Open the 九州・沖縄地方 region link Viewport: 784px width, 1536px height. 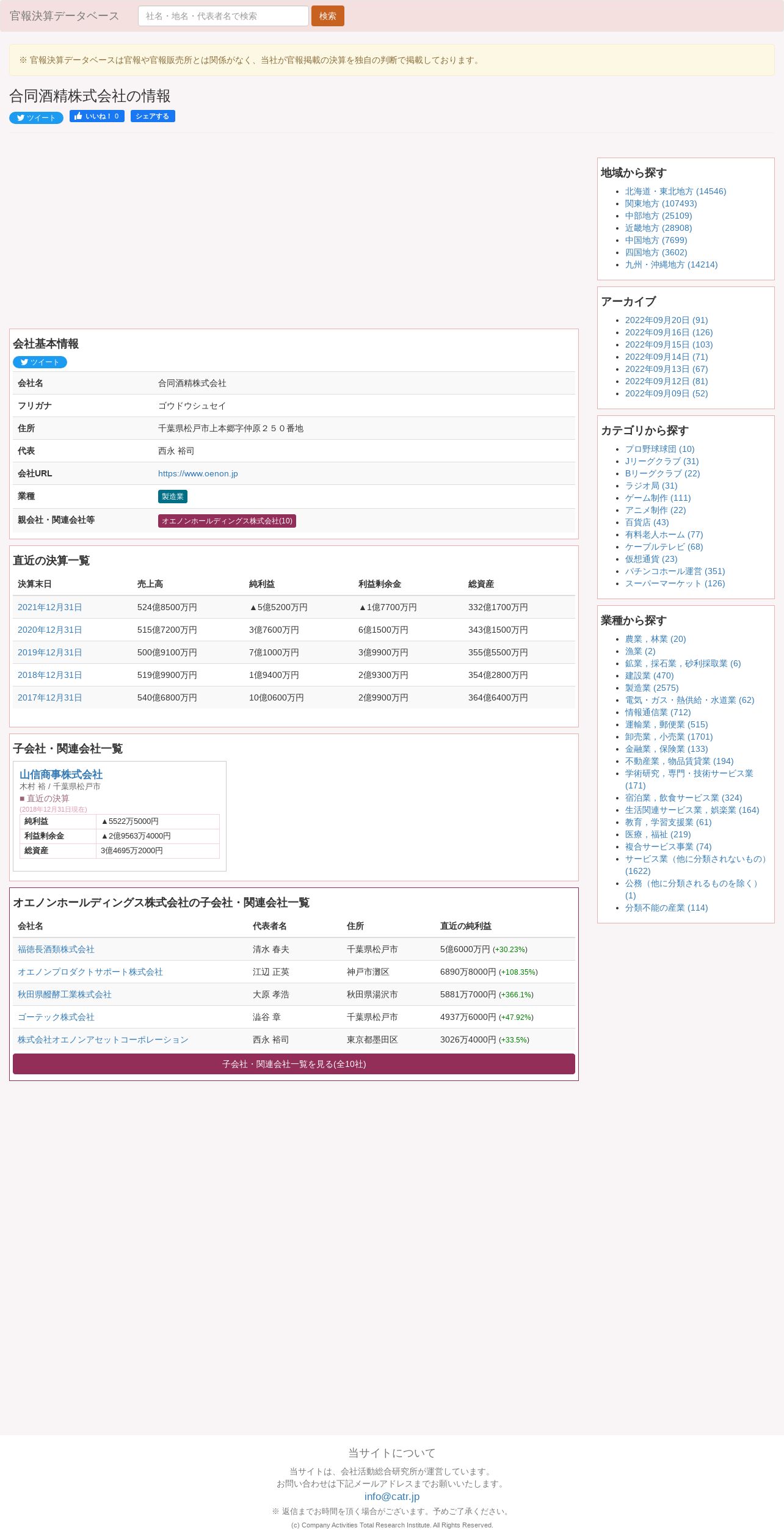(671, 264)
